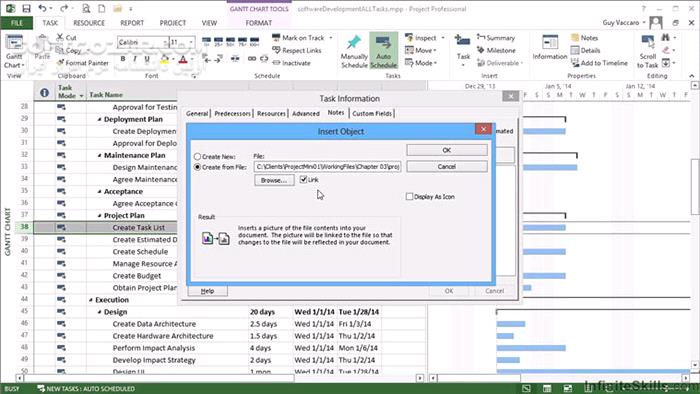Open the font size dropdown
This screenshot has height=394, width=700.
point(192,42)
